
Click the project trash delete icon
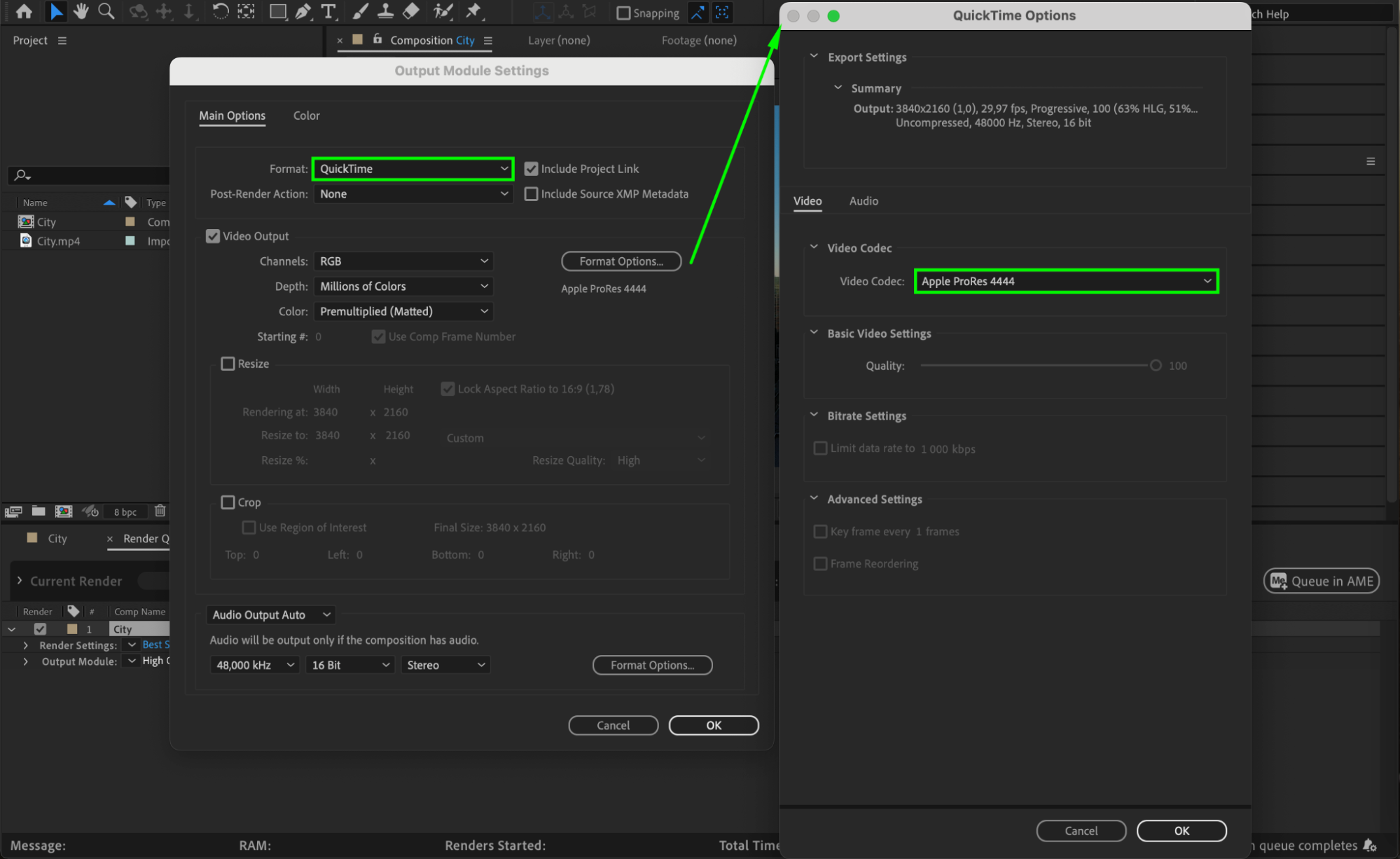tap(160, 511)
